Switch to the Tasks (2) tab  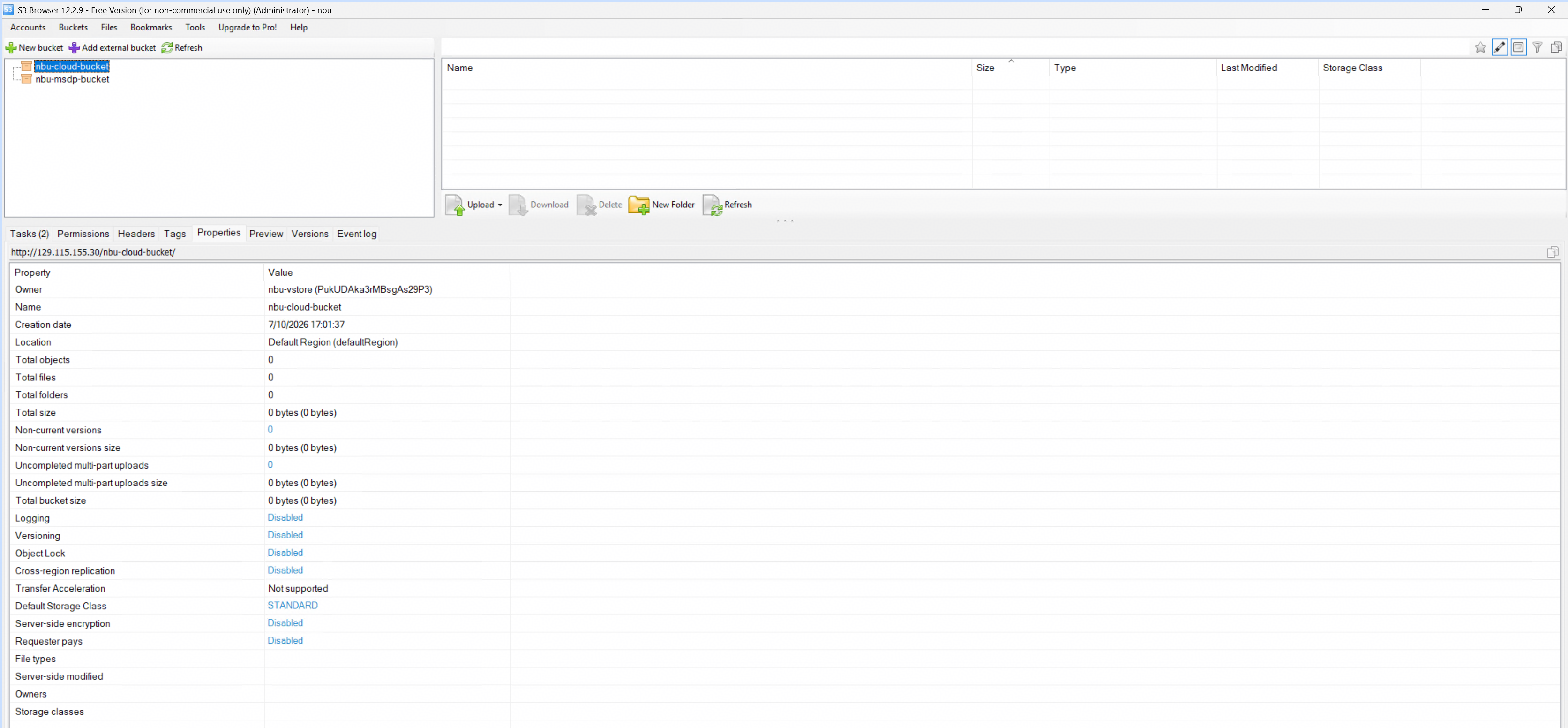click(x=29, y=234)
